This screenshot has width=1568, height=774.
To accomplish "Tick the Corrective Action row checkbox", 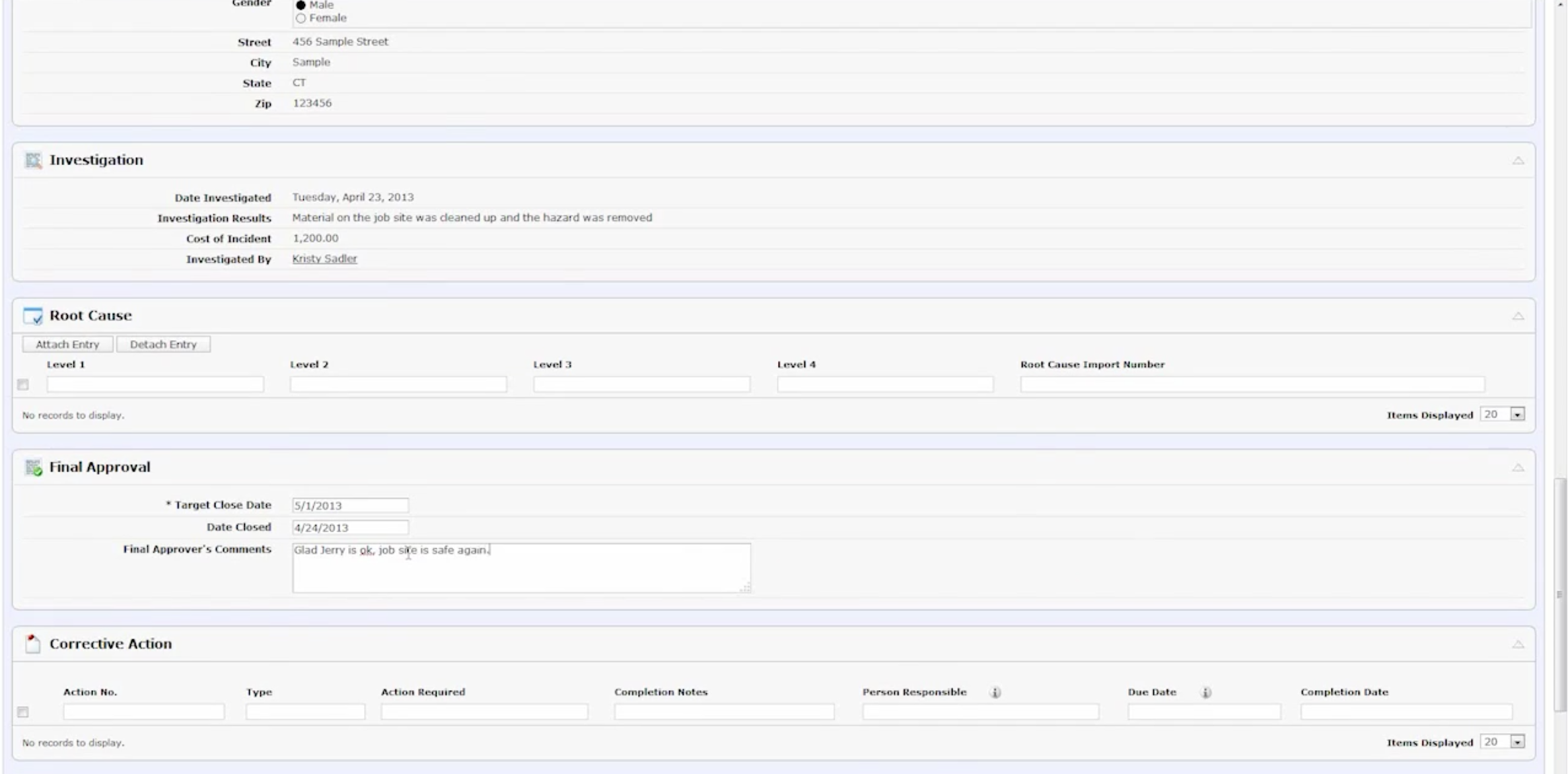I will pyautogui.click(x=23, y=712).
